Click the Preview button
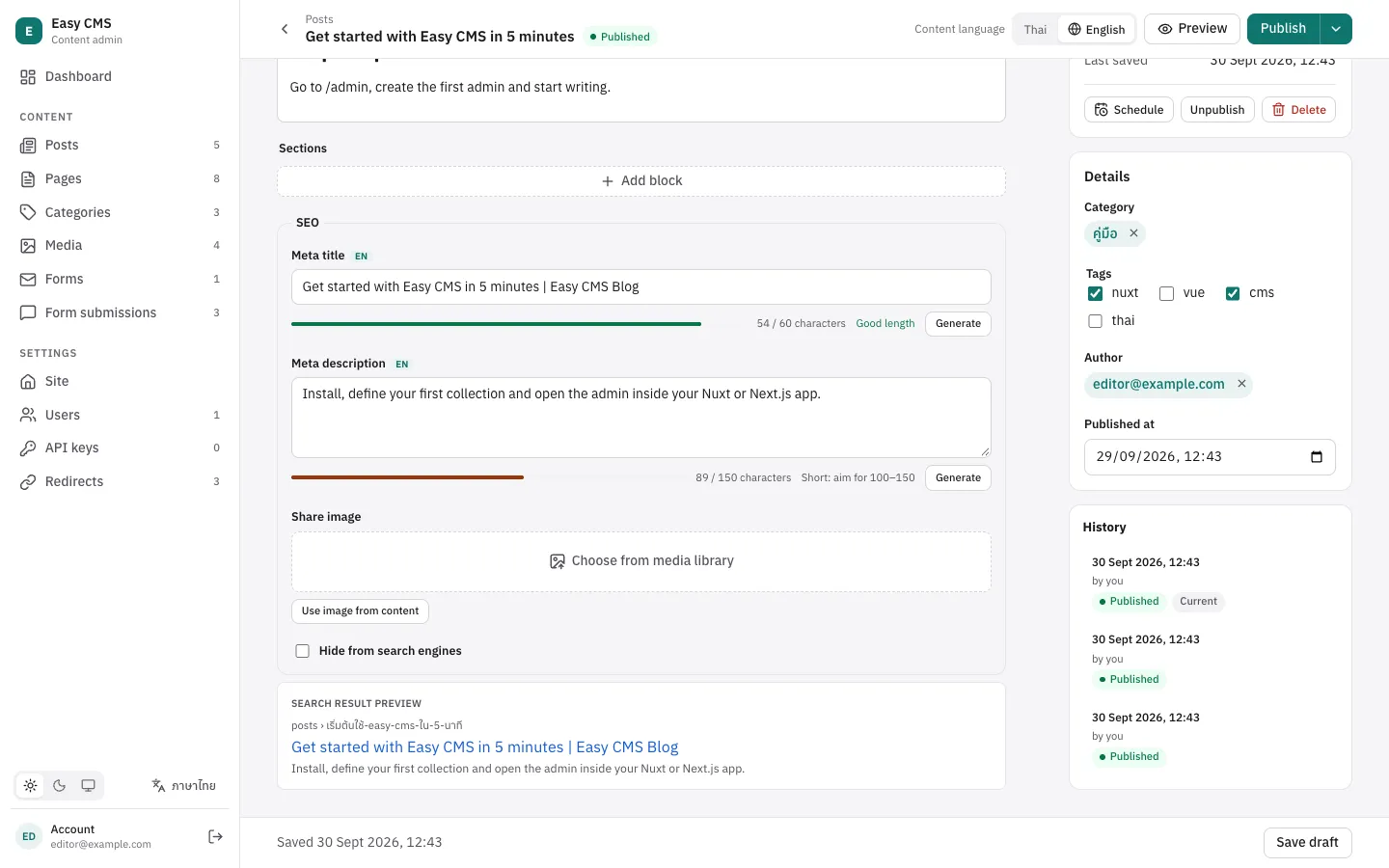Viewport: 1389px width, 868px height. click(1192, 29)
